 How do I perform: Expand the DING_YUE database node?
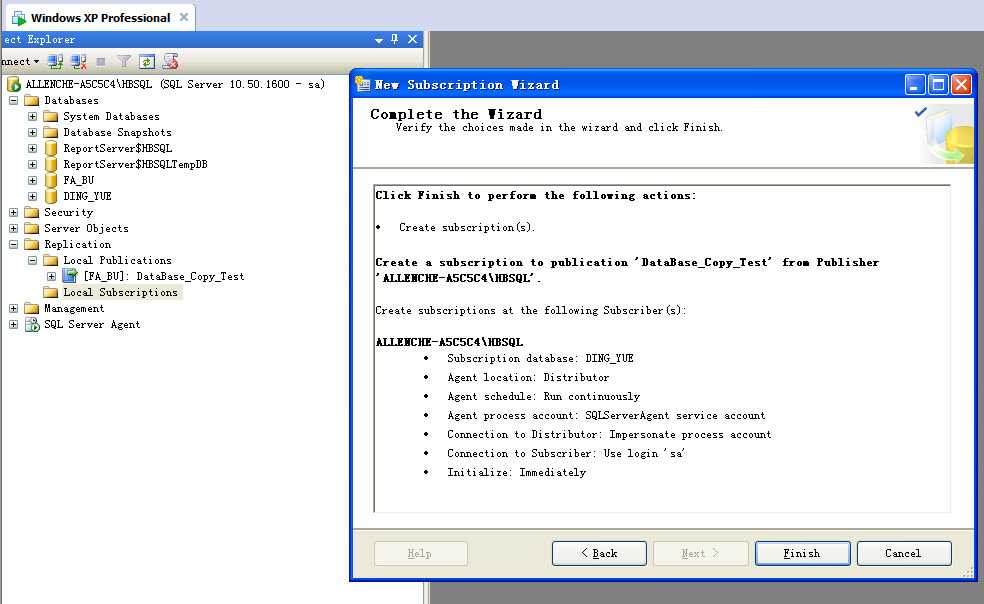click(33, 197)
